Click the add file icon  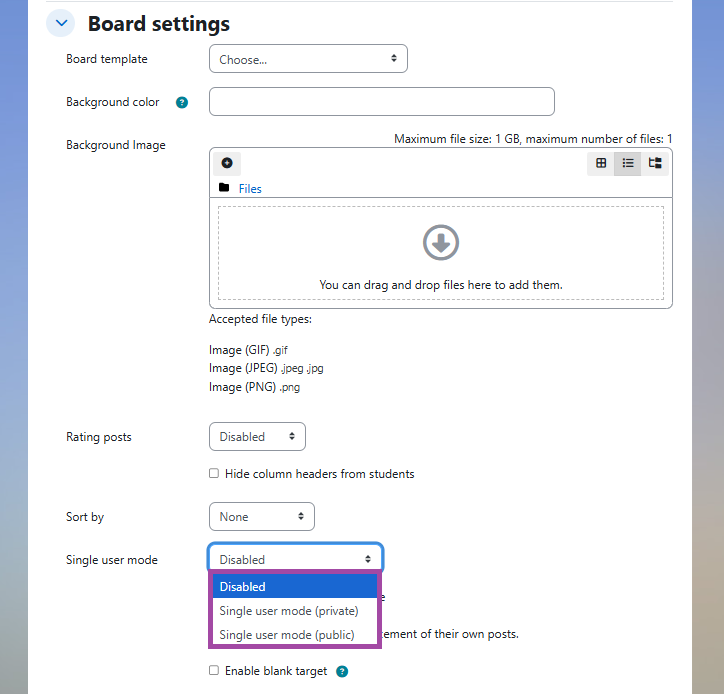coord(227,163)
